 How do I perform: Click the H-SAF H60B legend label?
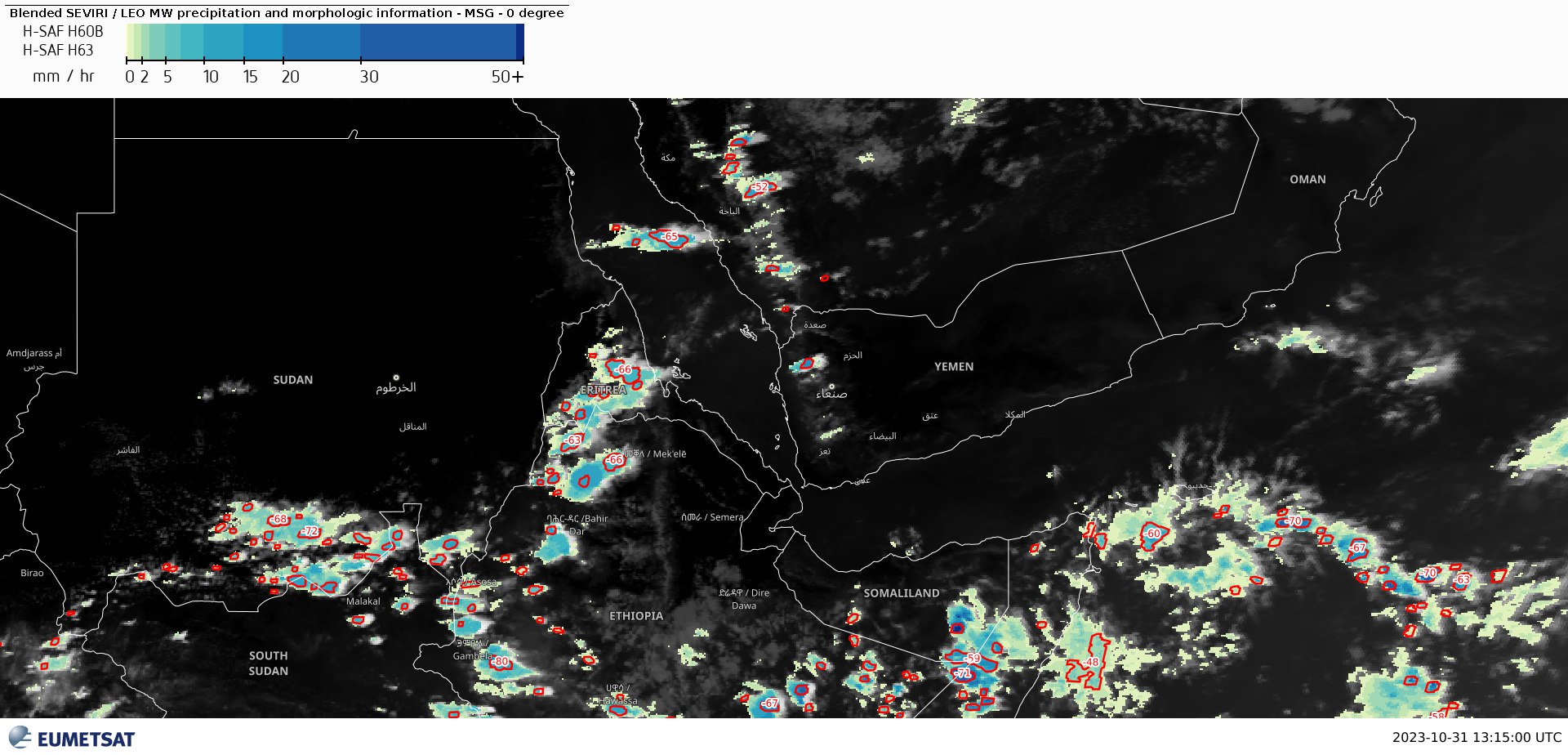click(63, 32)
